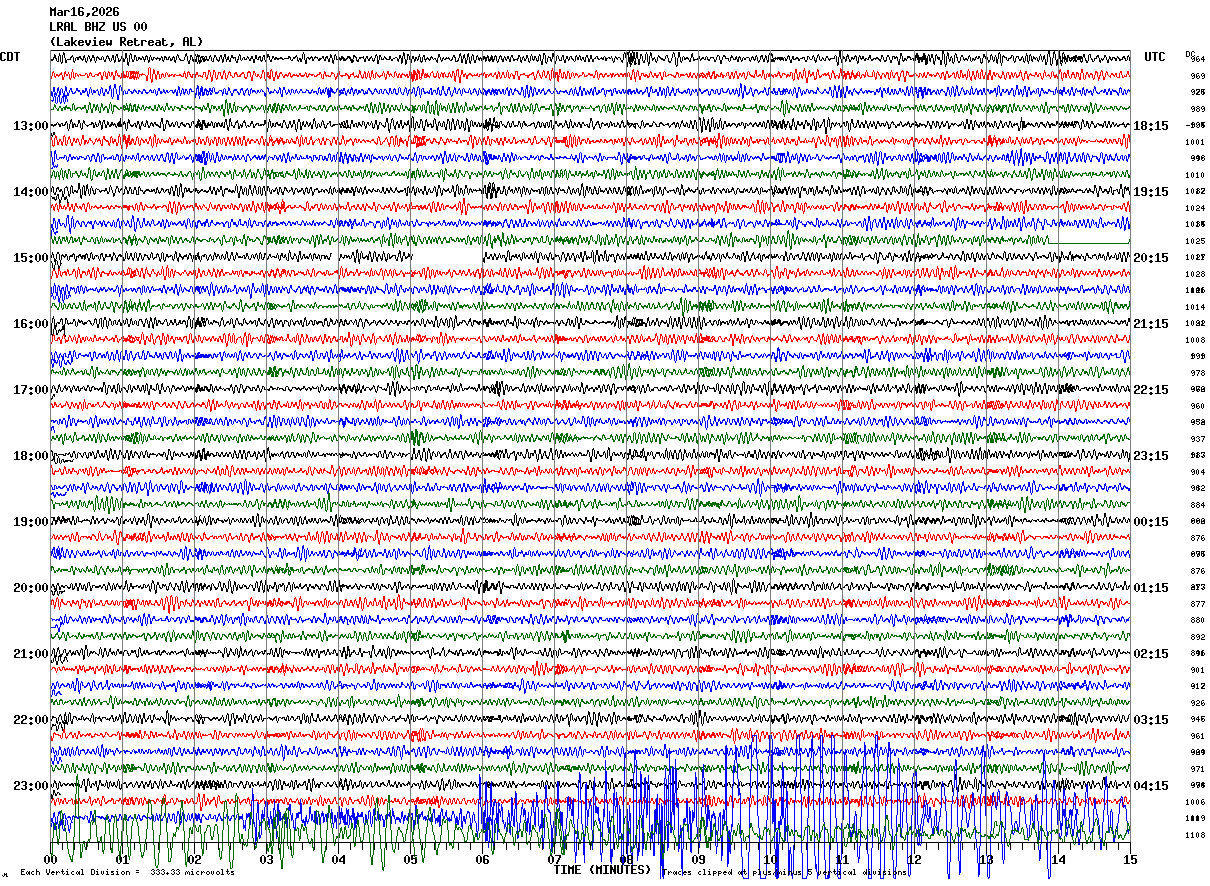1210x886 pixels.
Task: Click the 18:15 UTC time label
Action: click(1151, 126)
